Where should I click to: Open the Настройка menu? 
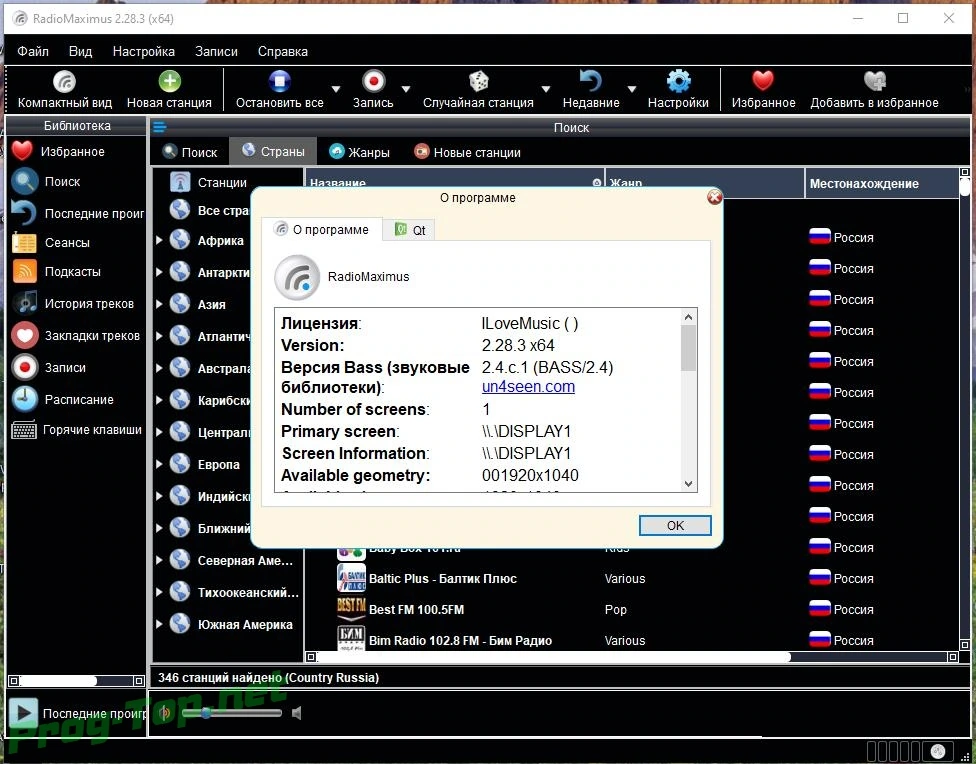144,51
